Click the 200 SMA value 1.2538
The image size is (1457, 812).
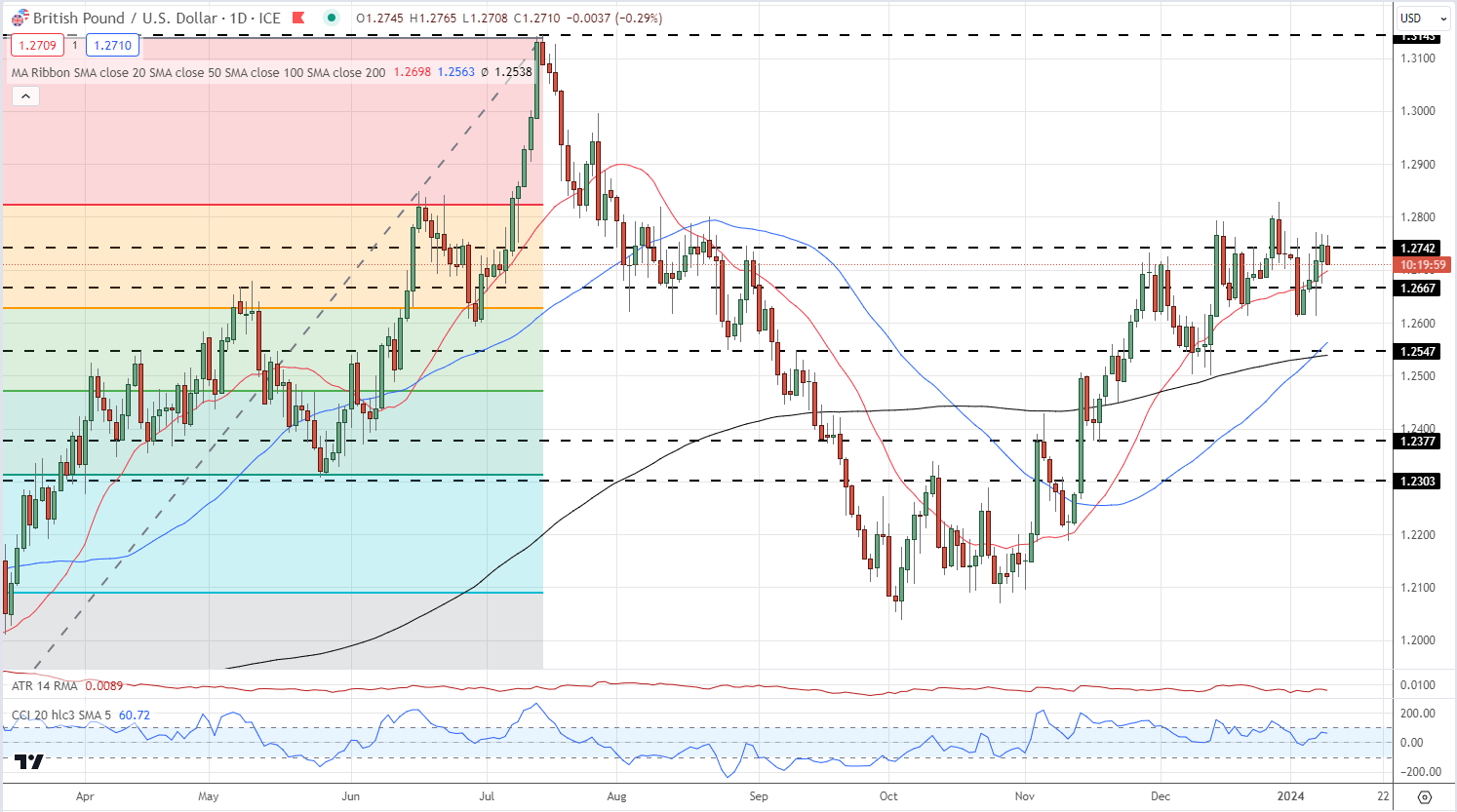click(513, 72)
